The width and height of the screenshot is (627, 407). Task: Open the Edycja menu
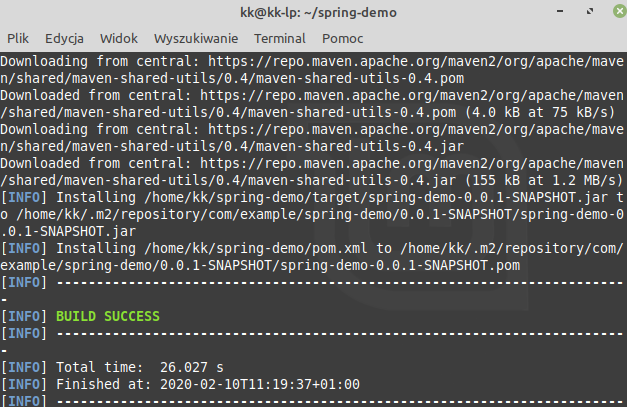64,38
